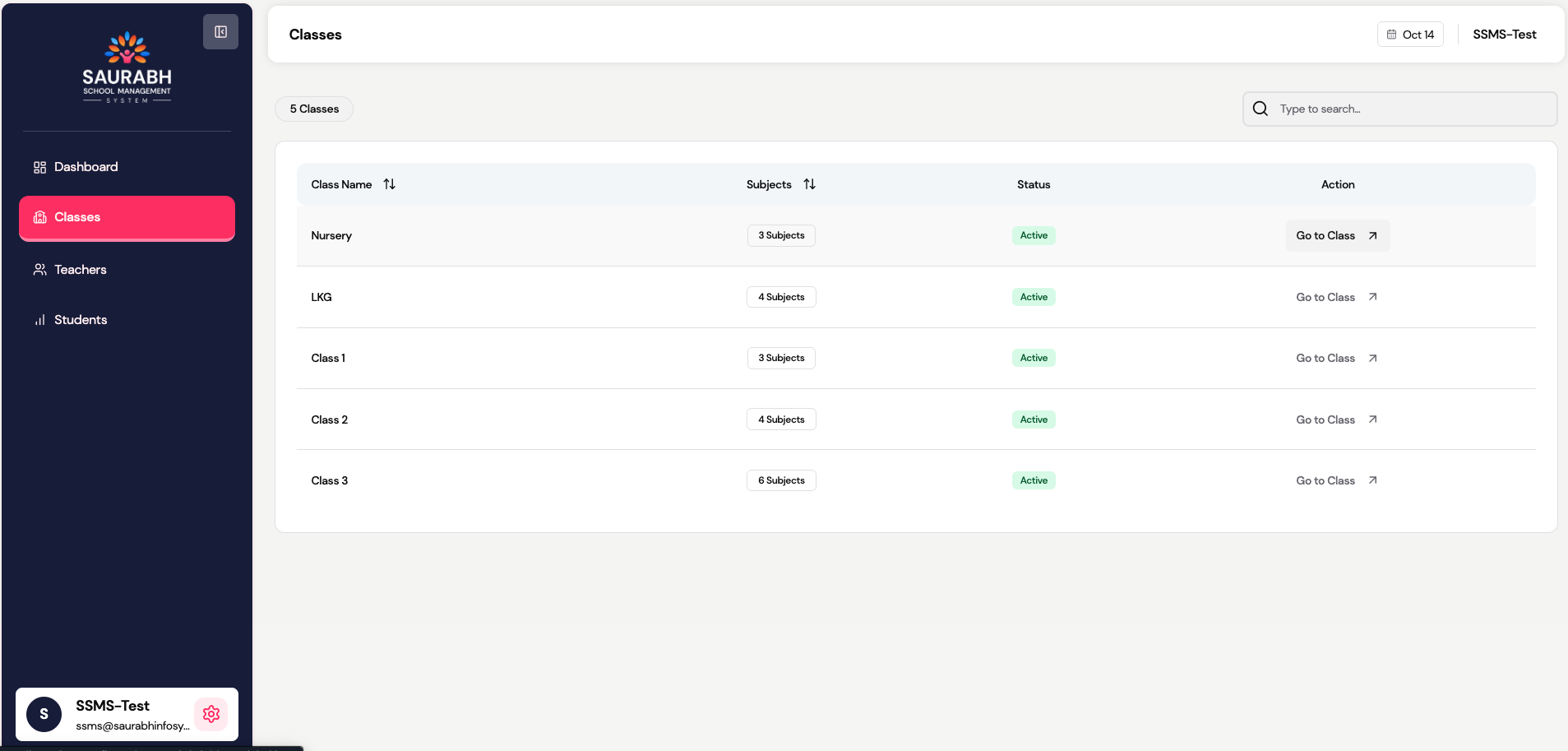
Task: Go to the Nursery class
Action: [x=1336, y=236]
